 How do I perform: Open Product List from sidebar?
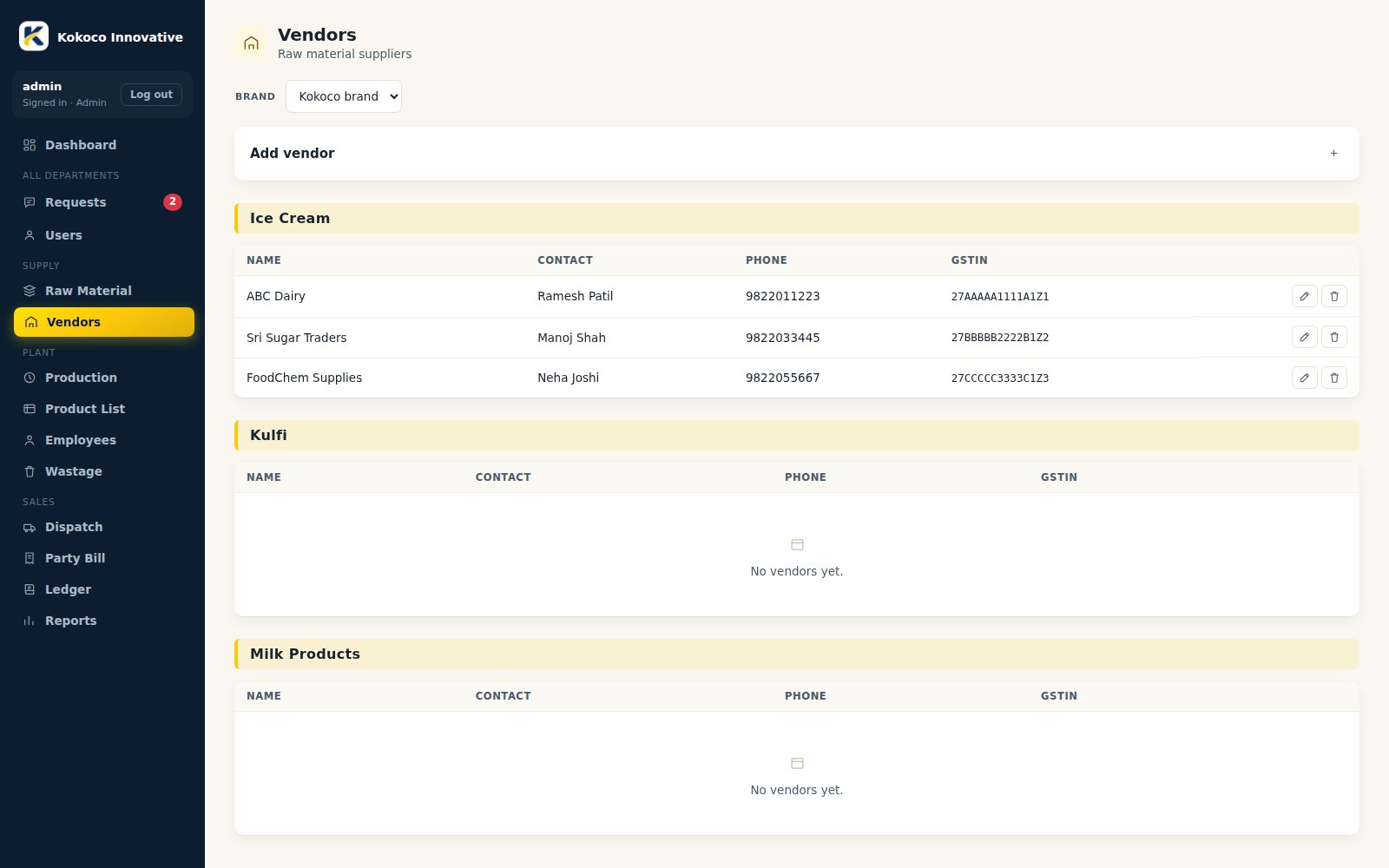pos(103,409)
